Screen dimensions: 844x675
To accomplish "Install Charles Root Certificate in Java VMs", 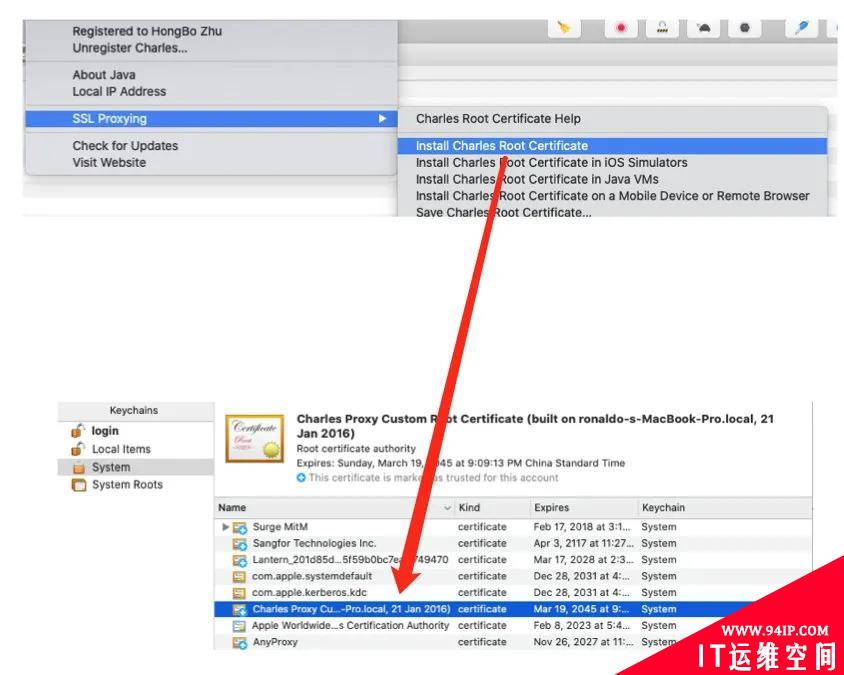I will click(x=537, y=179).
